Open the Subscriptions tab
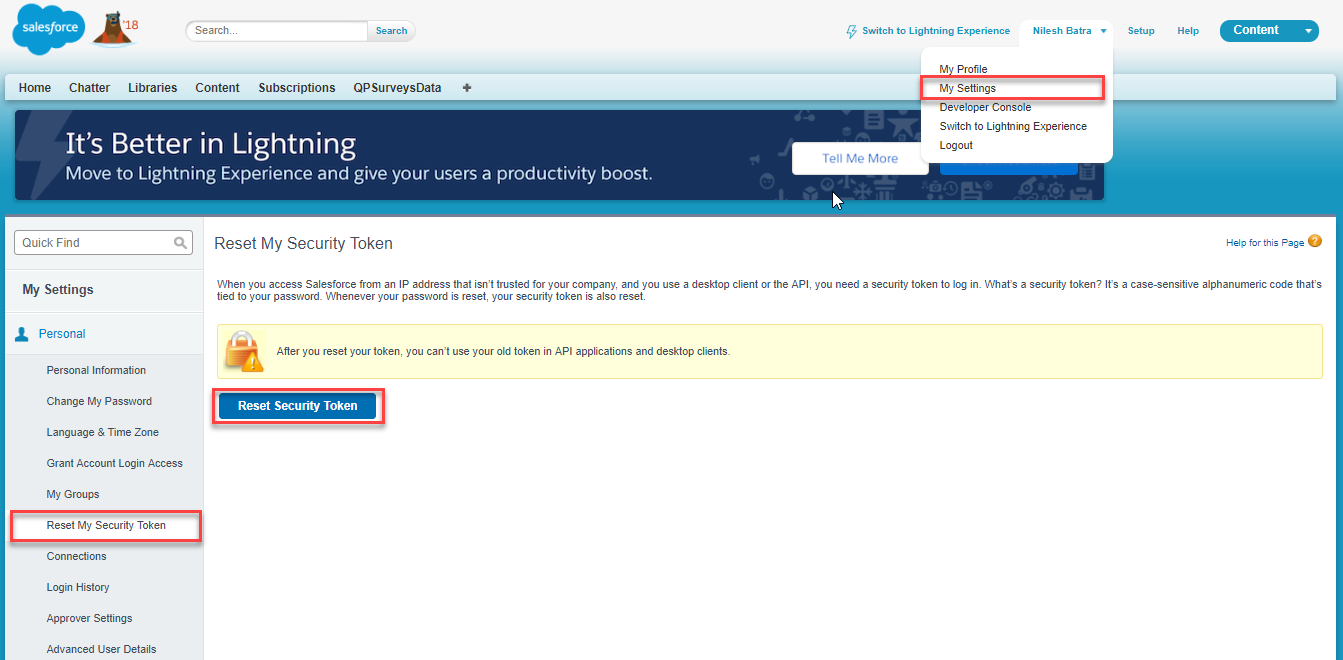Screen dimensions: 1343x660 [296, 88]
